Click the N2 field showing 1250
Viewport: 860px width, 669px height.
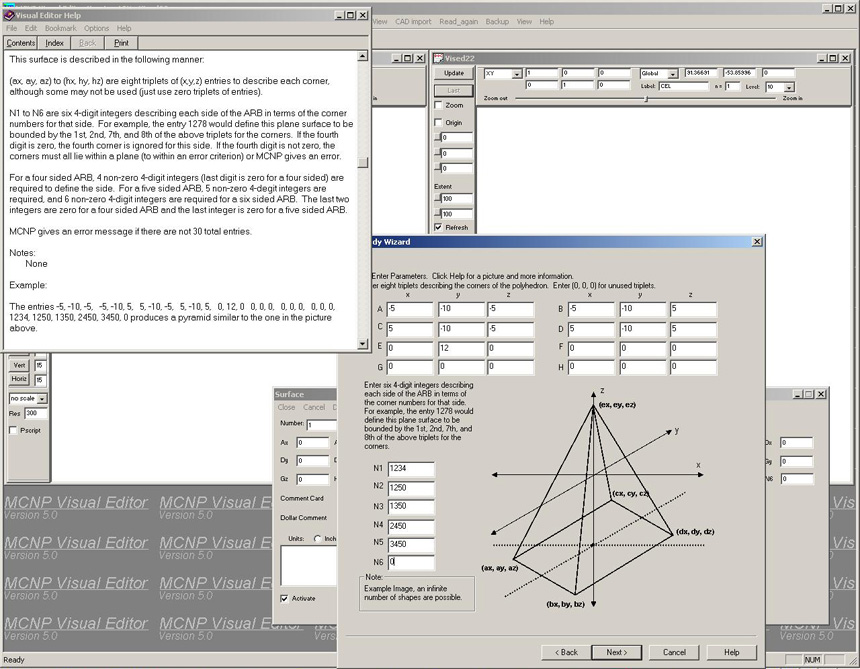[x=411, y=487]
